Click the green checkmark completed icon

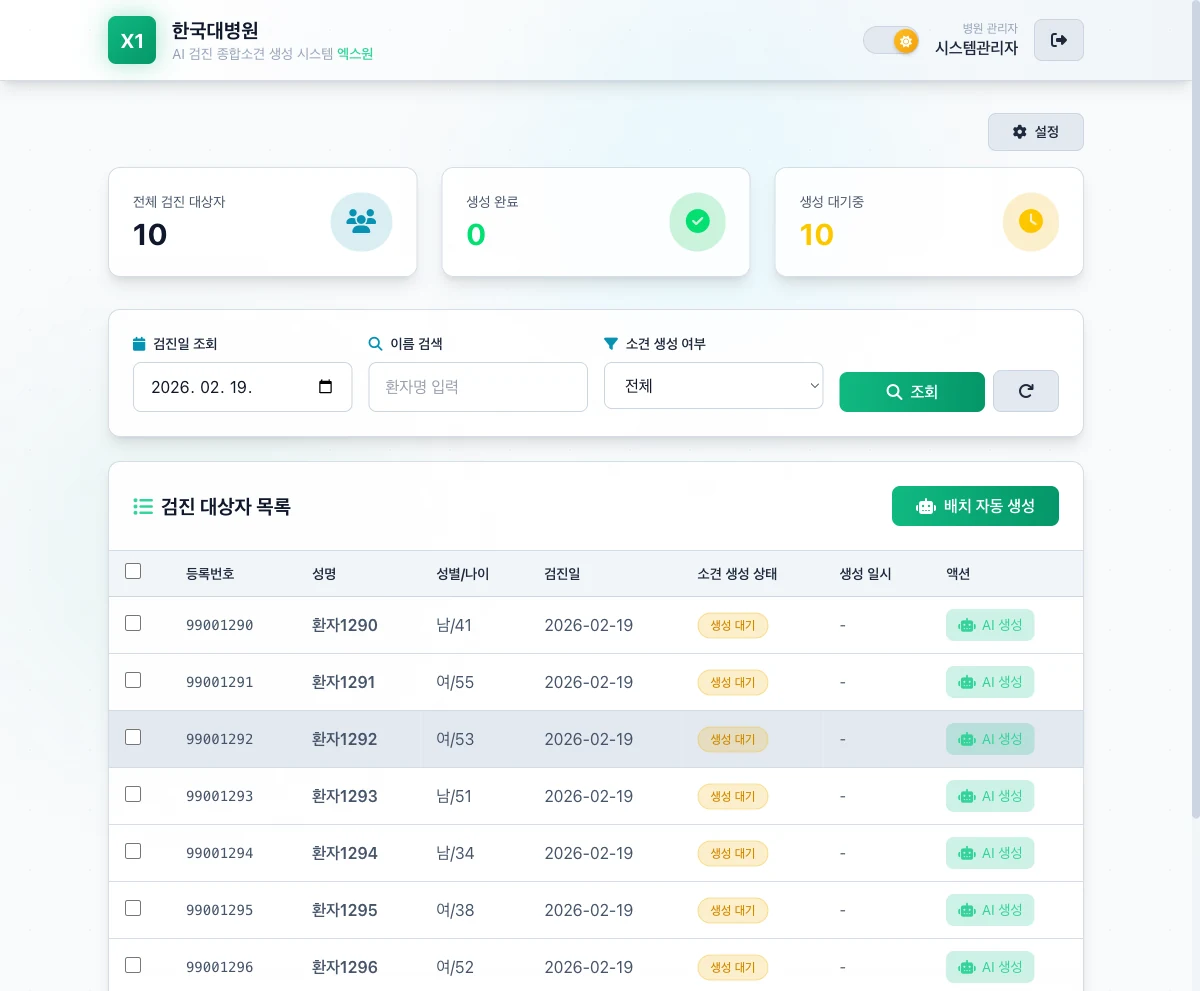697,221
